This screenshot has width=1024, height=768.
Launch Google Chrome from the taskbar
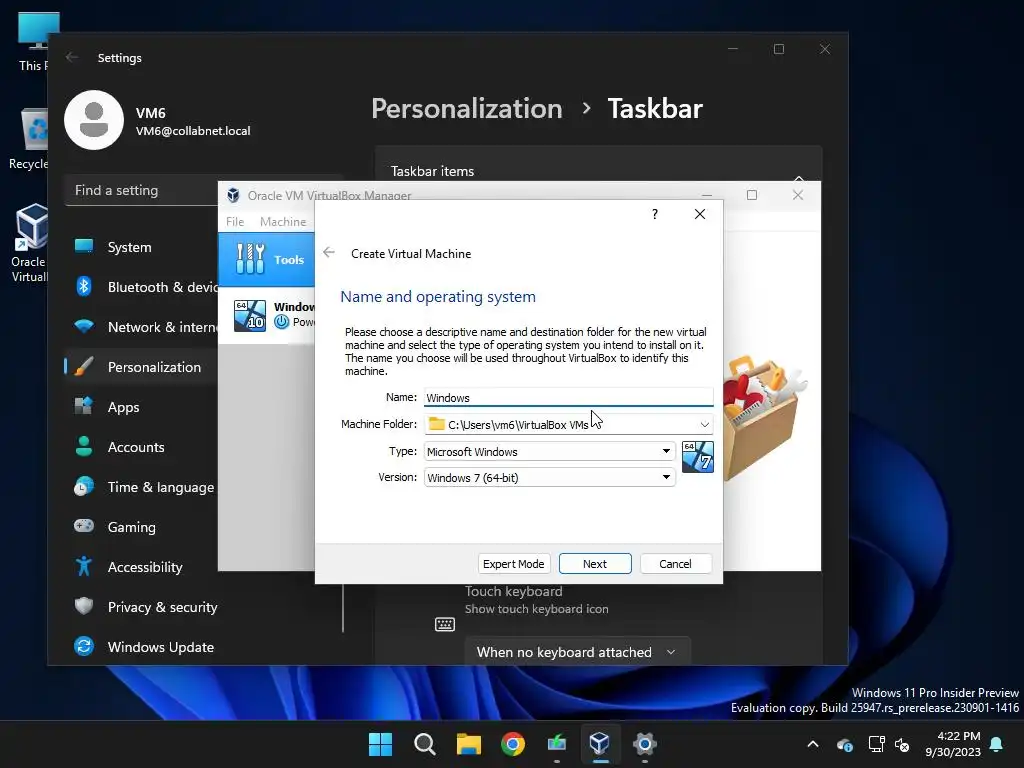point(513,744)
